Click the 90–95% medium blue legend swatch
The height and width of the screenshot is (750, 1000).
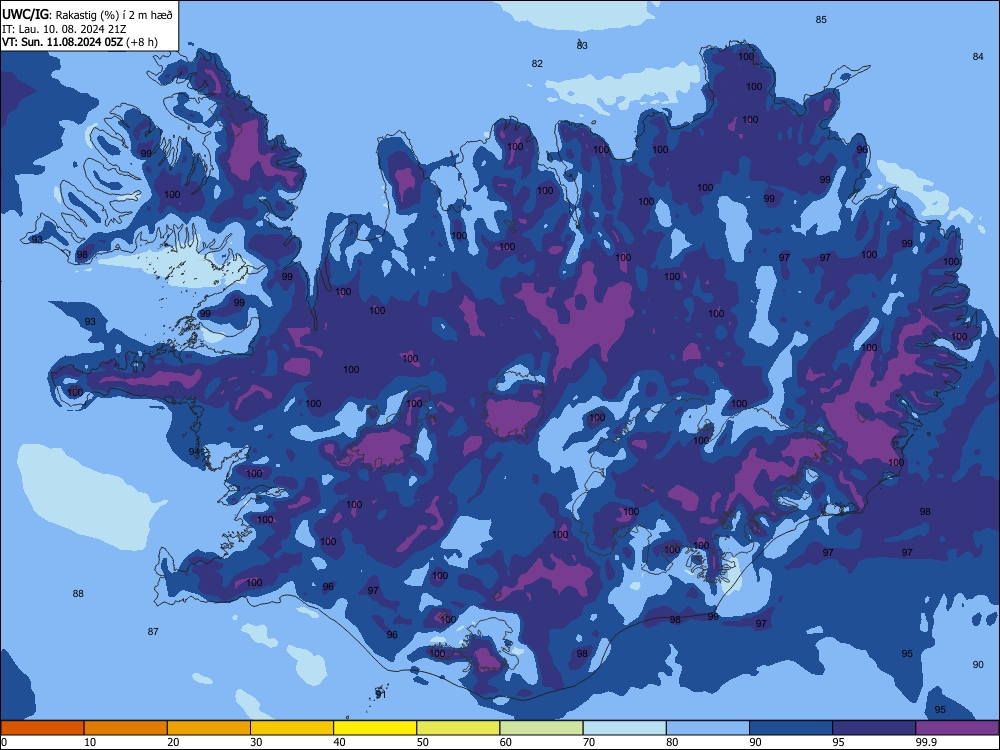click(791, 728)
